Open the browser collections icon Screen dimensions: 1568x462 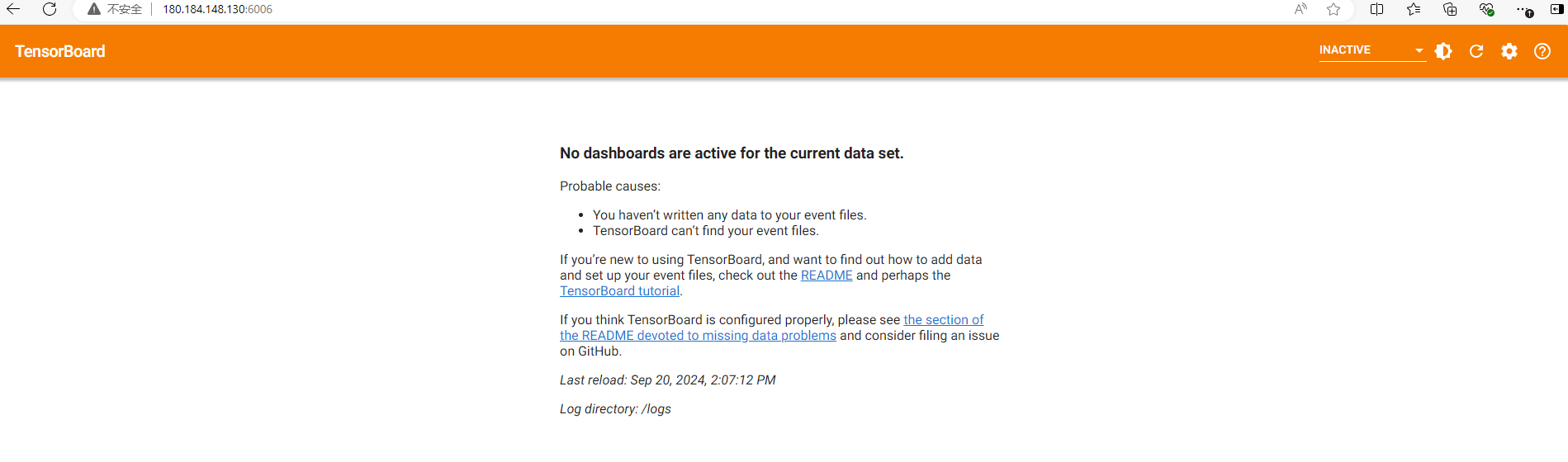(x=1450, y=9)
